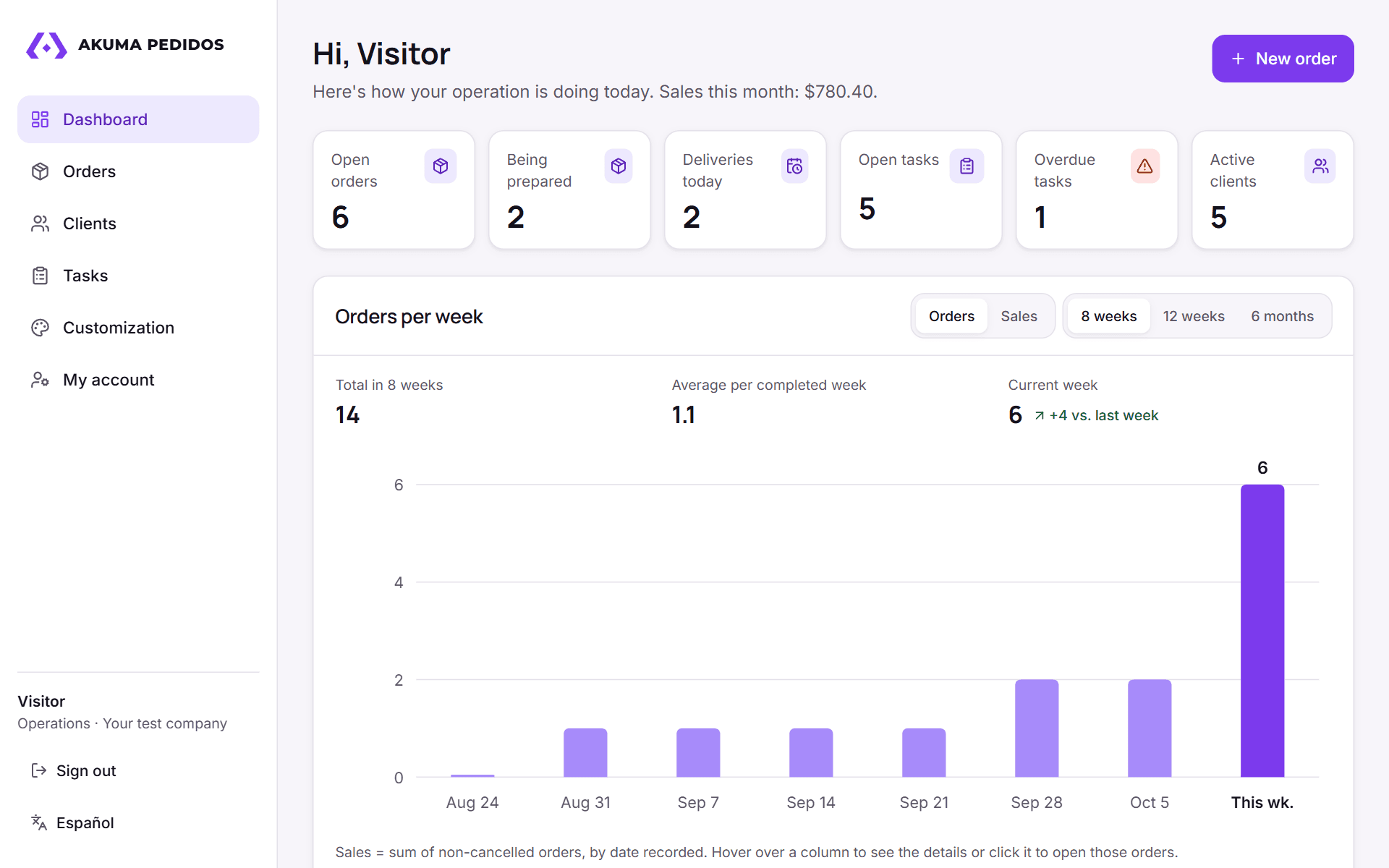Image resolution: width=1389 pixels, height=868 pixels.
Task: Click the Sep 28 chart bar
Action: (1037, 728)
